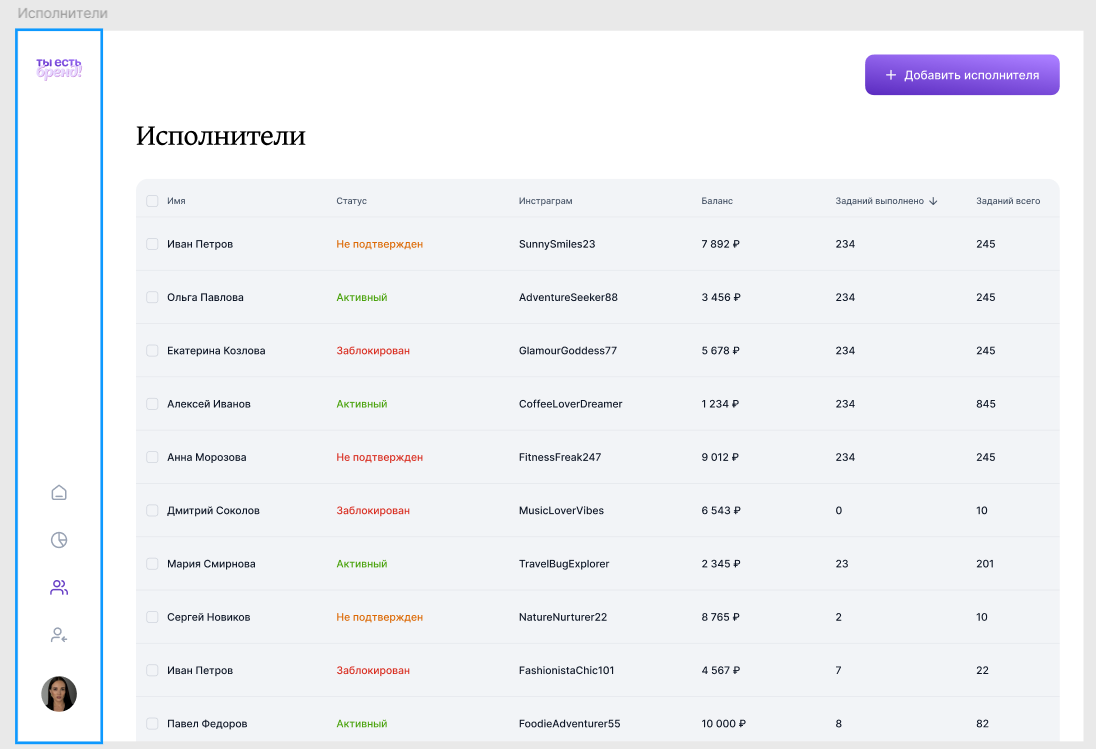The image size is (1096, 749).
Task: Click the CoffeeLoverDreamer Instagram handle
Action: [570, 404]
